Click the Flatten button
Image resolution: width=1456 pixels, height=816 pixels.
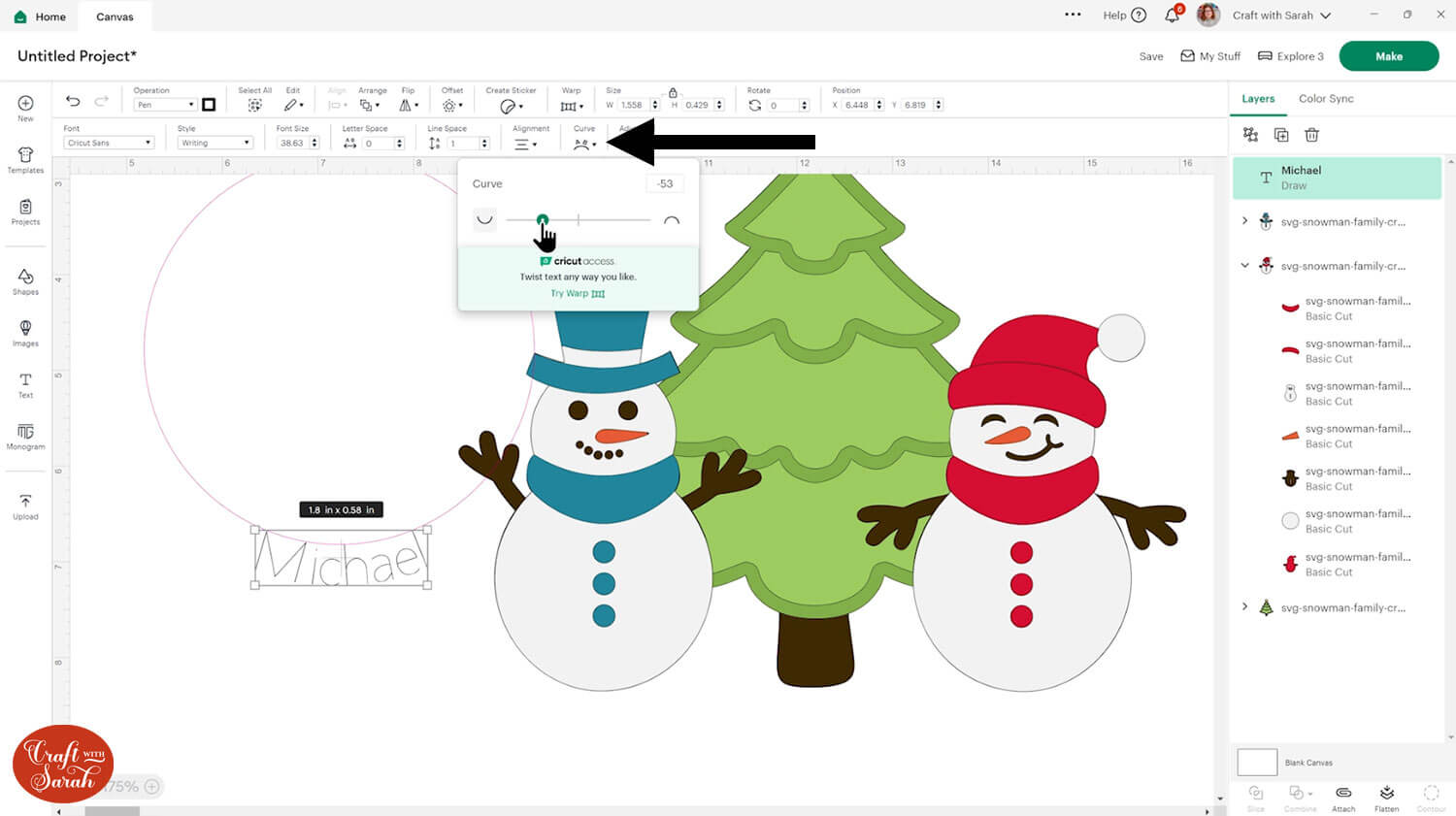coord(1387,798)
